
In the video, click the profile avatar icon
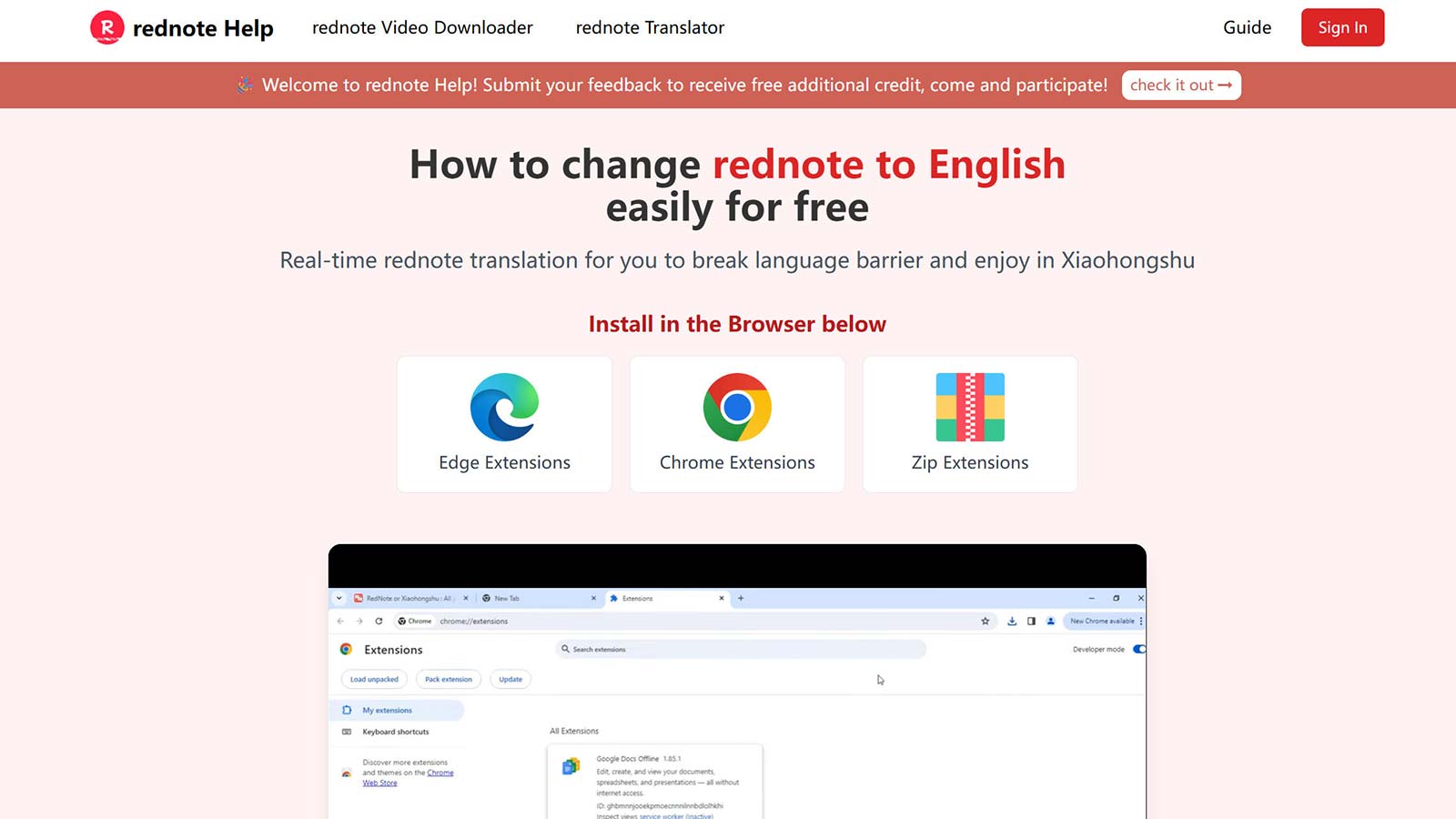[1050, 621]
